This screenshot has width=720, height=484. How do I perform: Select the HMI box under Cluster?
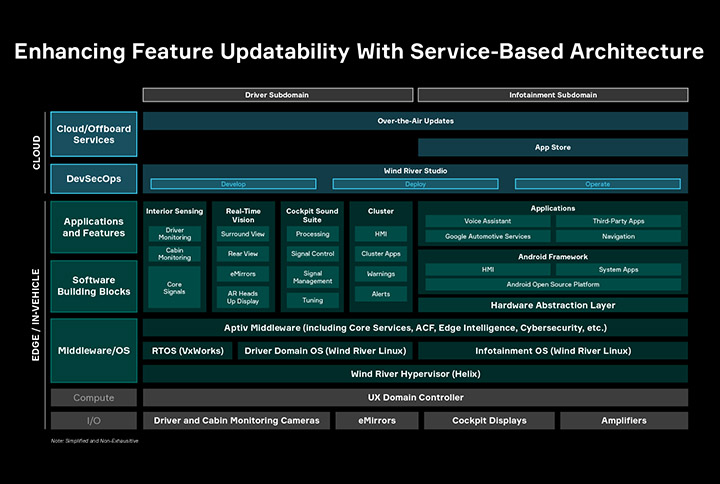(381, 234)
